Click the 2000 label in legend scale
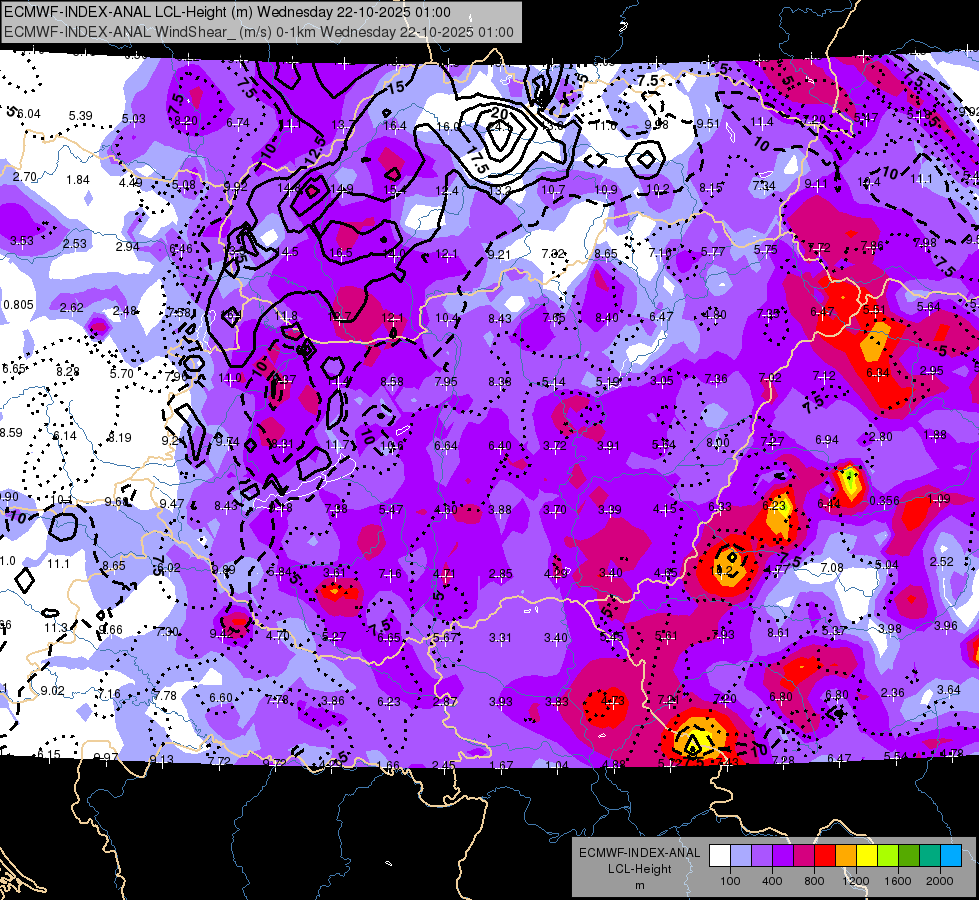Screen dimensions: 979x900 click(x=940, y=881)
